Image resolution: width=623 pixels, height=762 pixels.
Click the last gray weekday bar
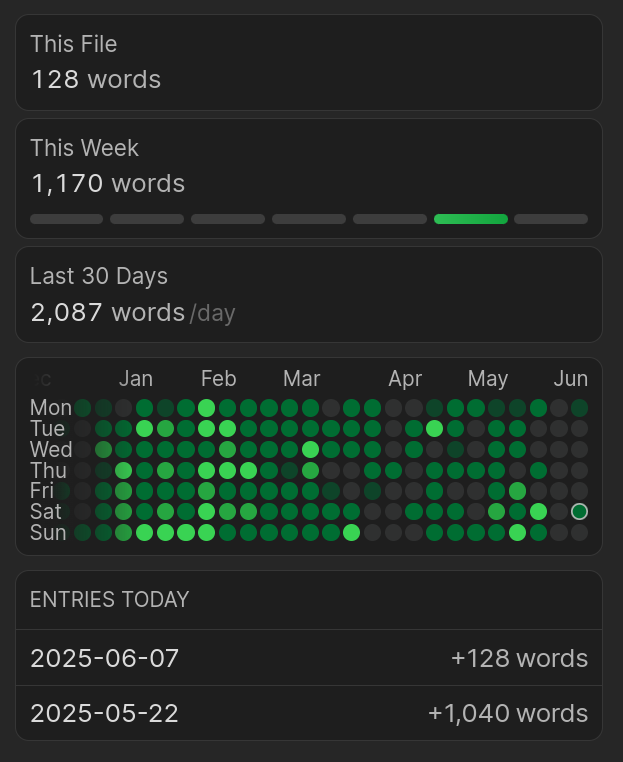click(551, 219)
